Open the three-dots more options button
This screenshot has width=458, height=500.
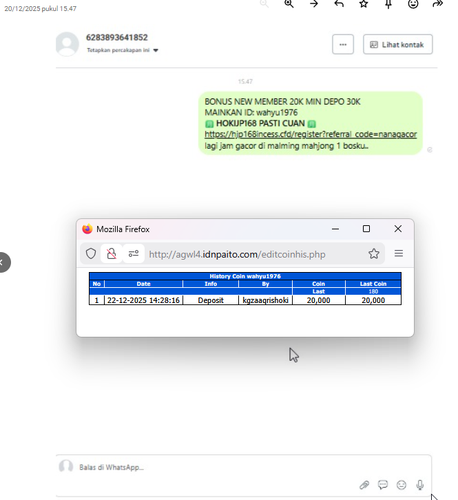(x=343, y=44)
